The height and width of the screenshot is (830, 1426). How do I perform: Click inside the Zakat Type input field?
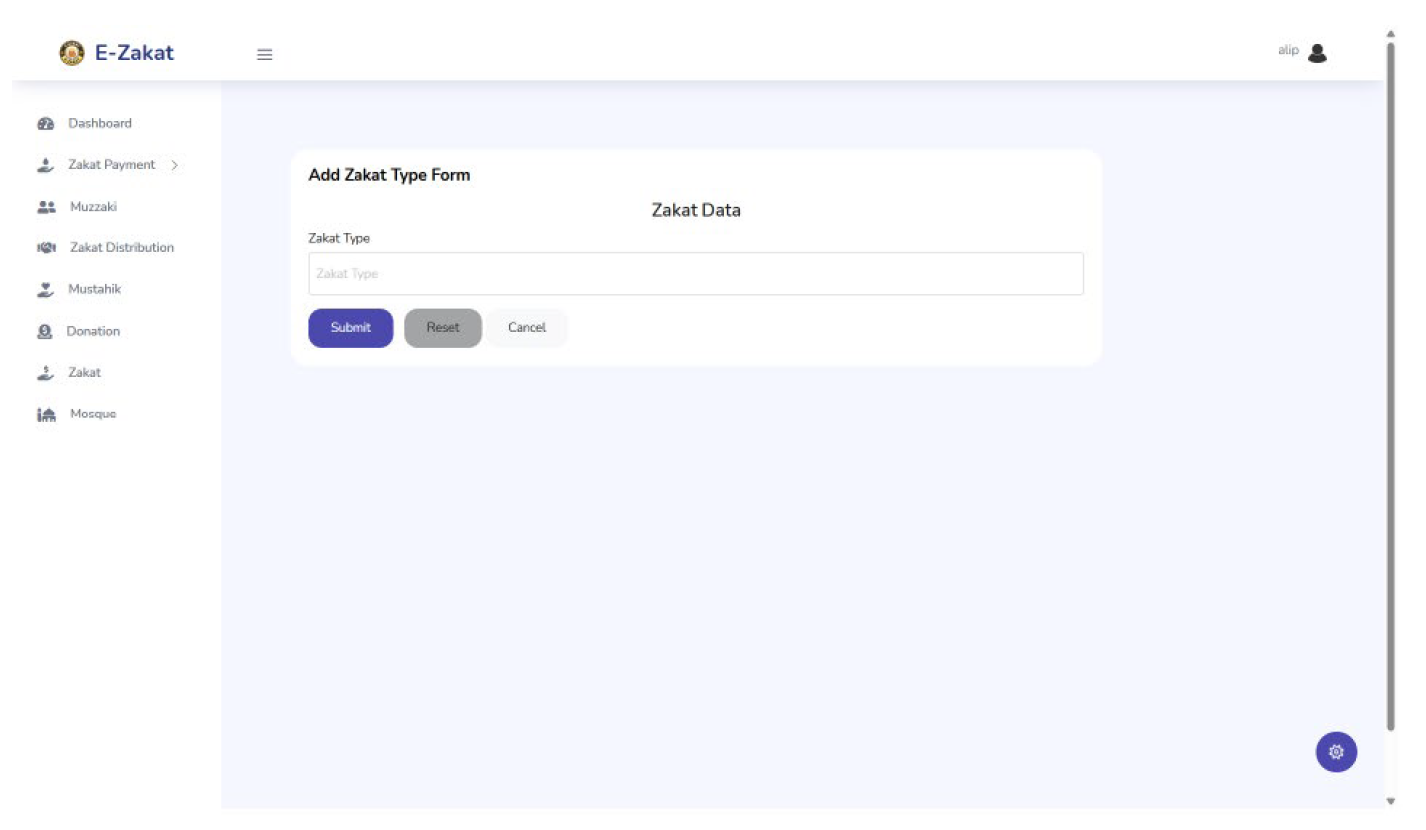(x=696, y=273)
